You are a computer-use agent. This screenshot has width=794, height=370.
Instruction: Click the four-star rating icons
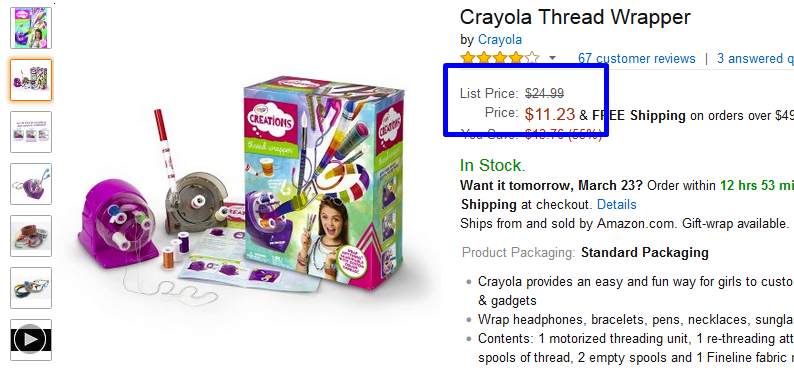[500, 58]
